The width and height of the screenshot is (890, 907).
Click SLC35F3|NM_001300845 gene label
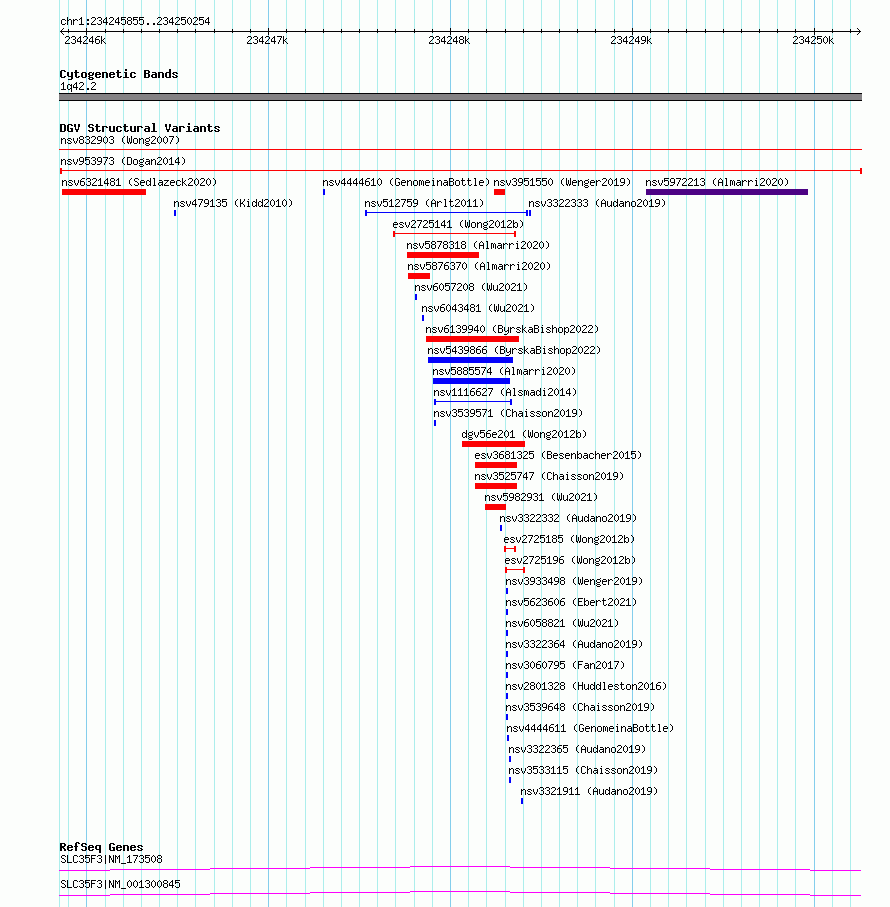pos(120,884)
